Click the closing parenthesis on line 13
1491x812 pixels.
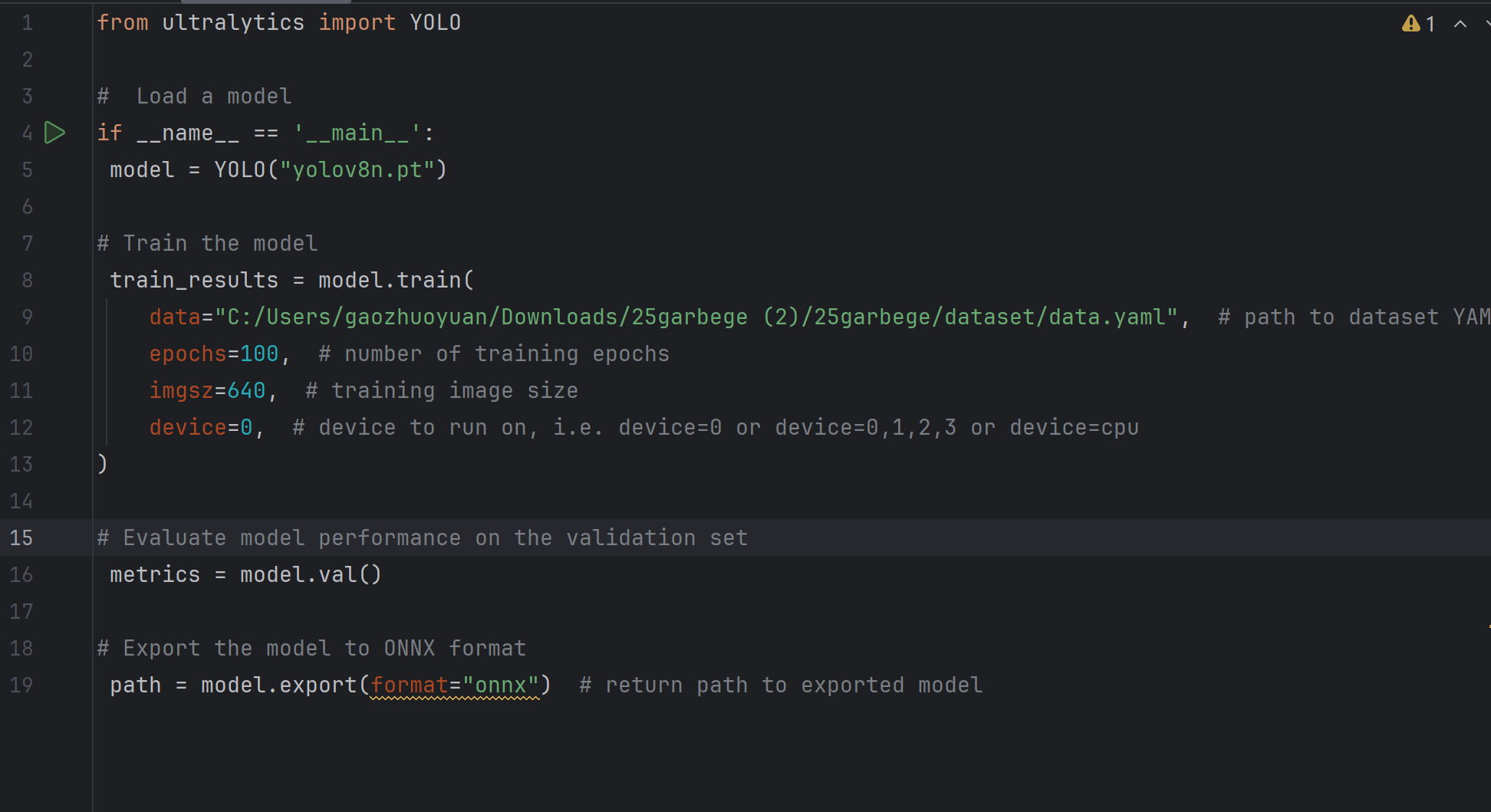click(103, 464)
